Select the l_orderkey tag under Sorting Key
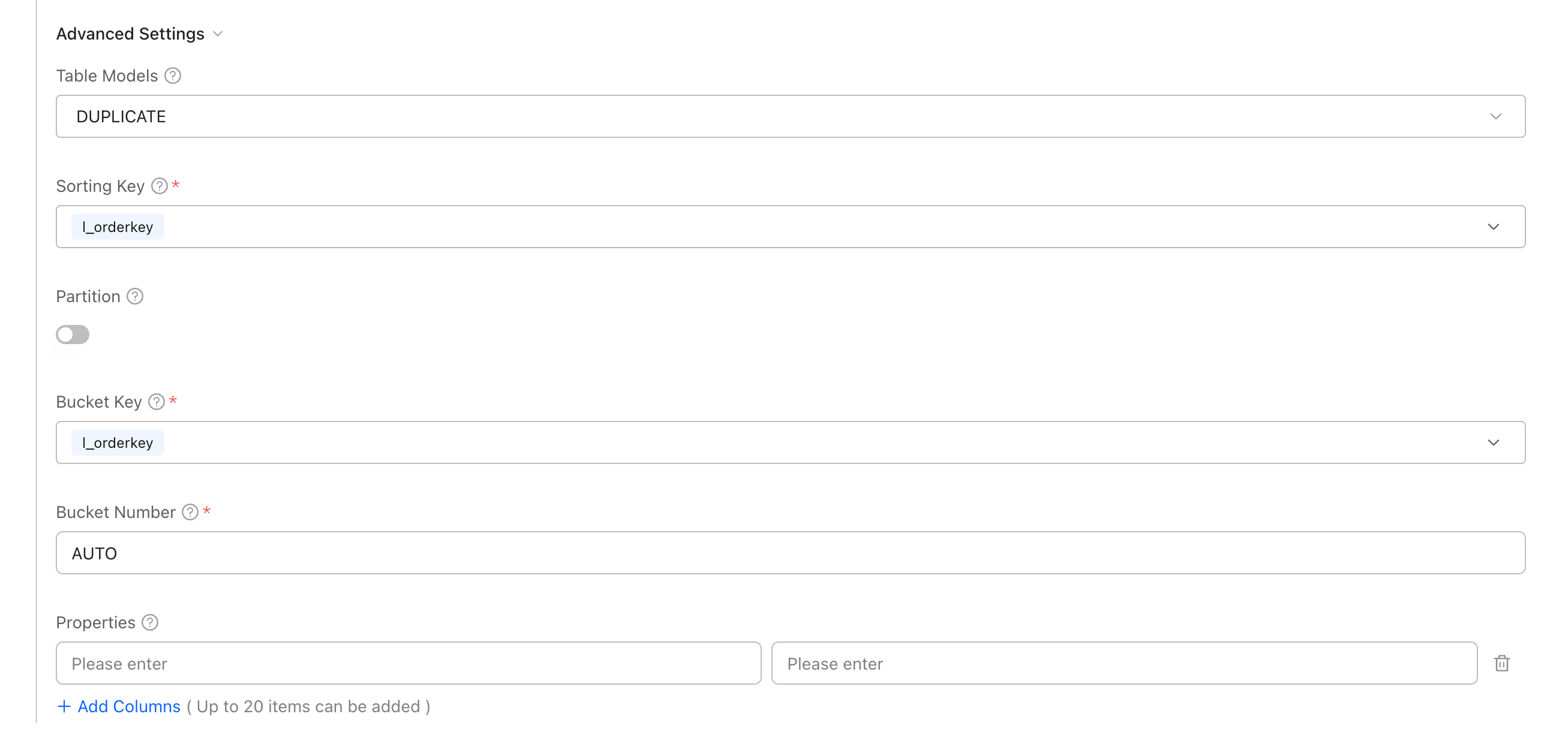This screenshot has width=1568, height=747. [118, 226]
